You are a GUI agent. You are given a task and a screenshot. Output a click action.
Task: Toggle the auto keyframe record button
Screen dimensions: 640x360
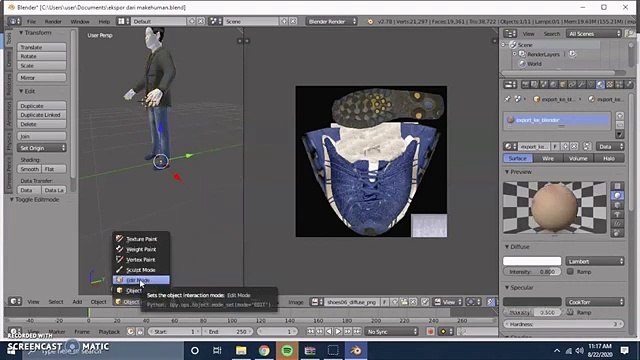430,332
